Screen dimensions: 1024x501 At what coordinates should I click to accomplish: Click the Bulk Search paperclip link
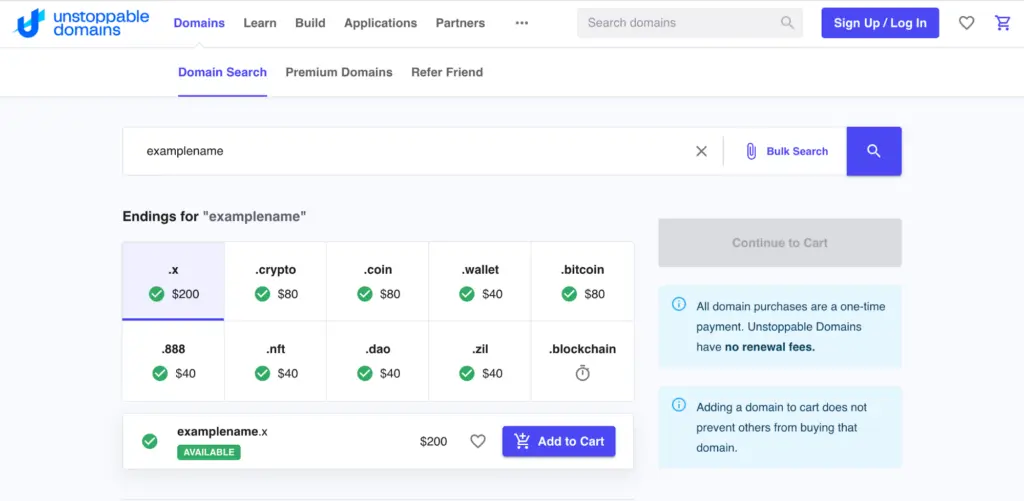(x=786, y=151)
